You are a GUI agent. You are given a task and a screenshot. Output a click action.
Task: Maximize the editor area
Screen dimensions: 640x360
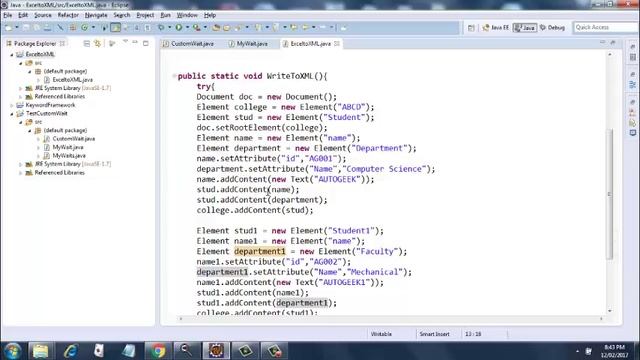(x=613, y=43)
